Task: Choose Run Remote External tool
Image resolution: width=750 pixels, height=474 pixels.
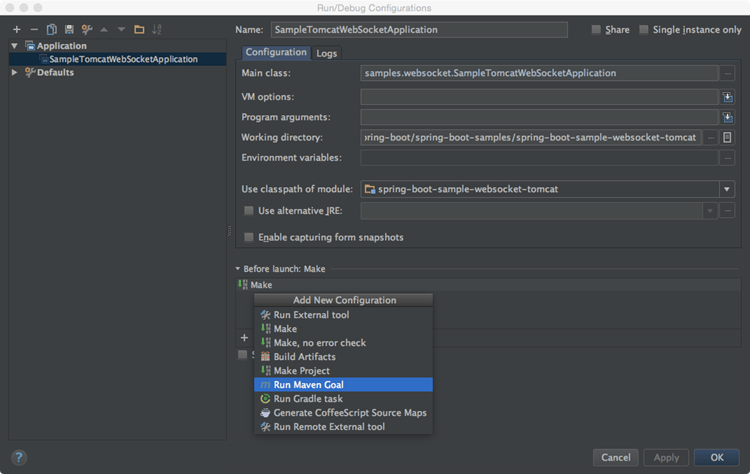Action: pos(343,427)
